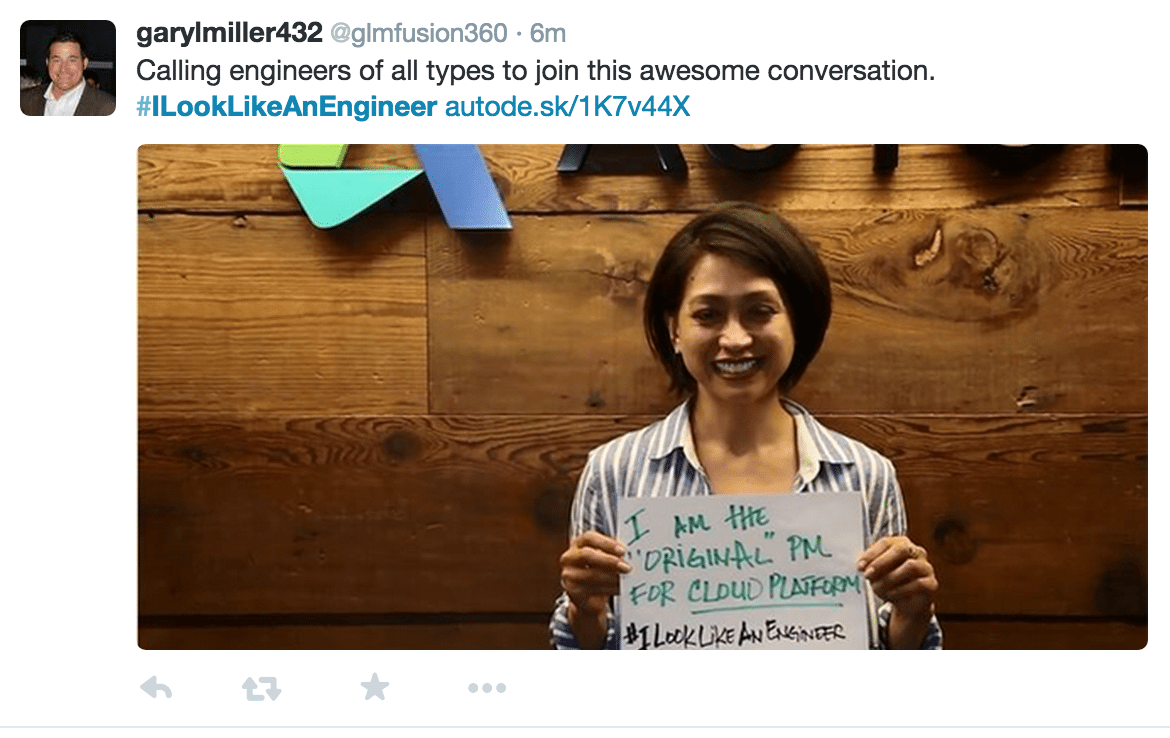Retweet garylmiller432's tweet
This screenshot has height=738, width=1170.
262,688
